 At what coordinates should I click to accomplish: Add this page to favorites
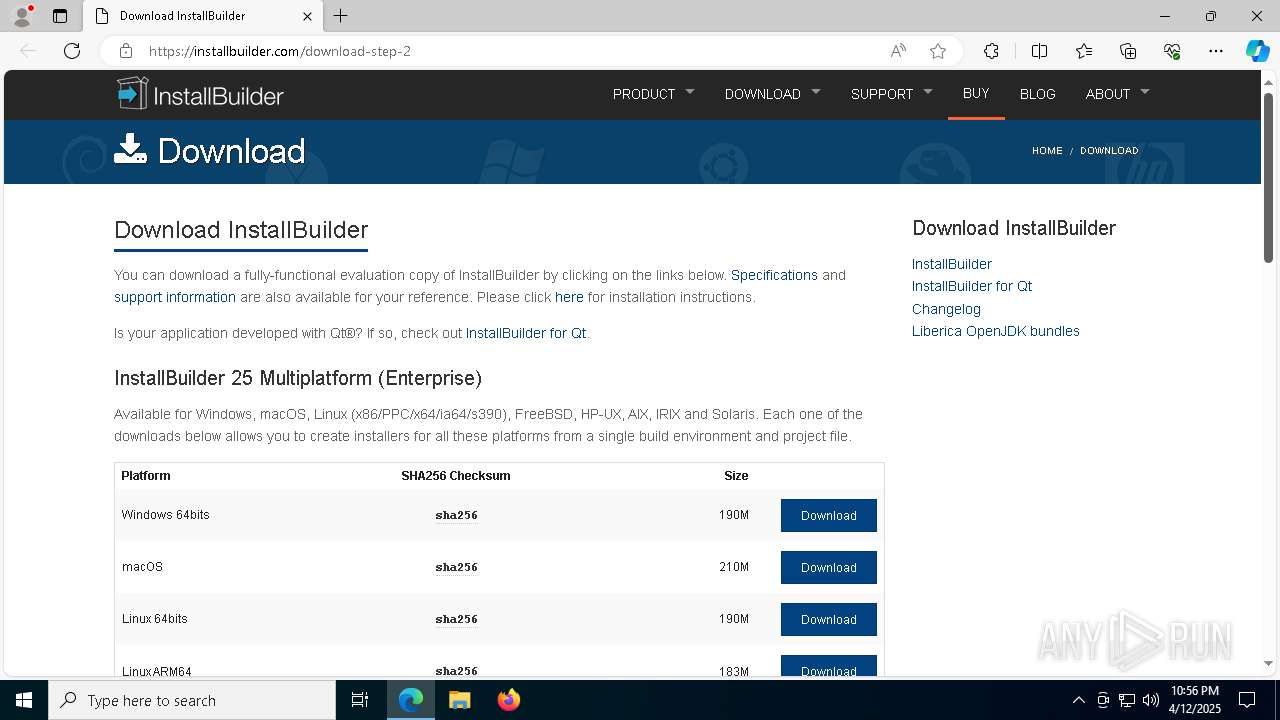pyautogui.click(x=938, y=51)
